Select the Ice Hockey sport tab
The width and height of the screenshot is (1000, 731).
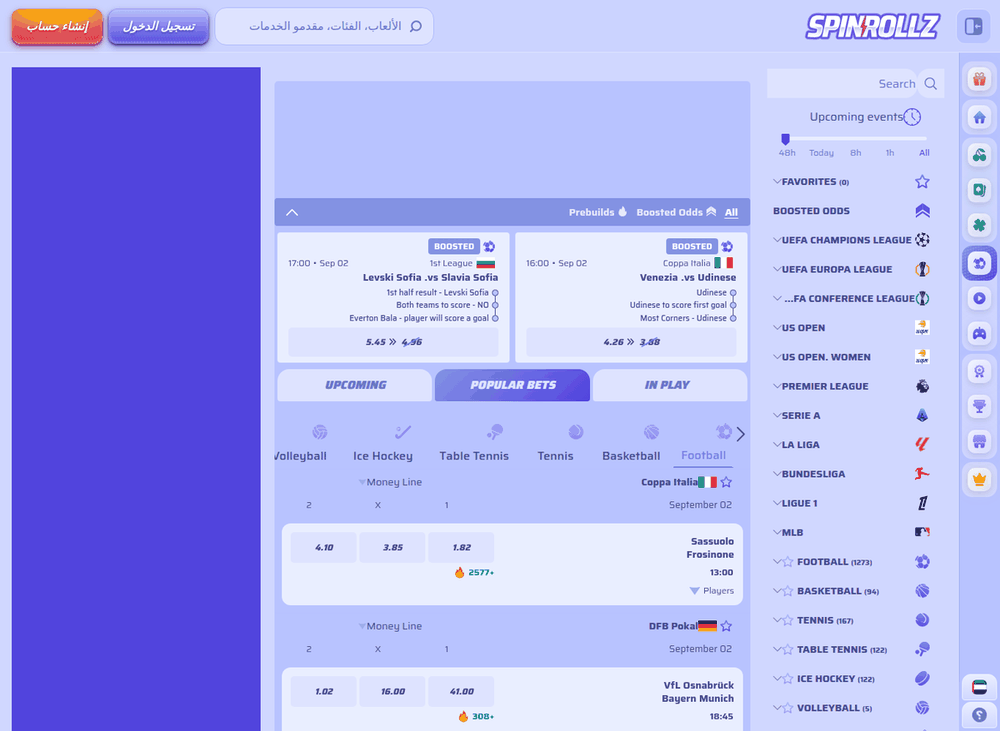(383, 443)
